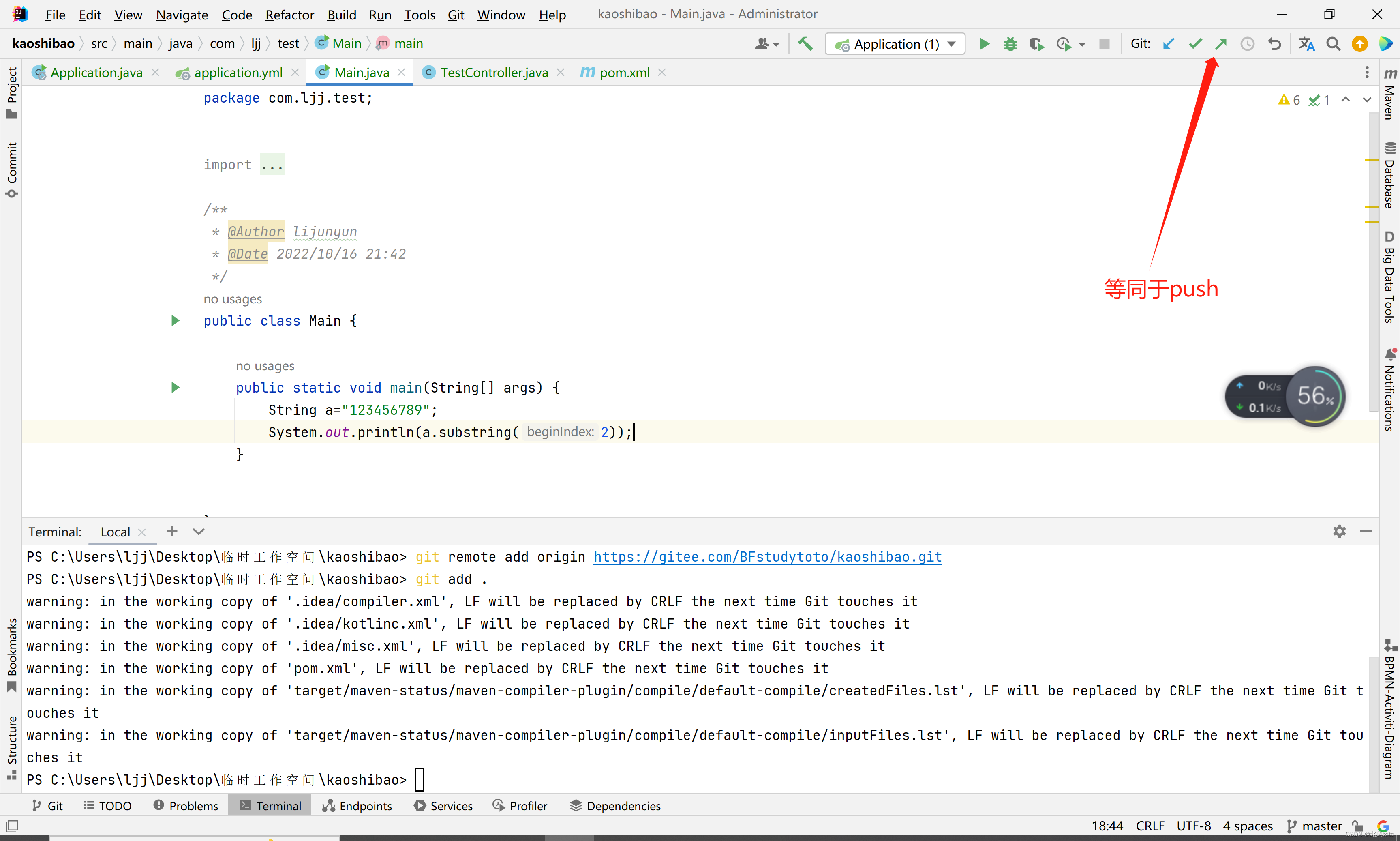
Task: Expand folded import statements
Action: 272,165
